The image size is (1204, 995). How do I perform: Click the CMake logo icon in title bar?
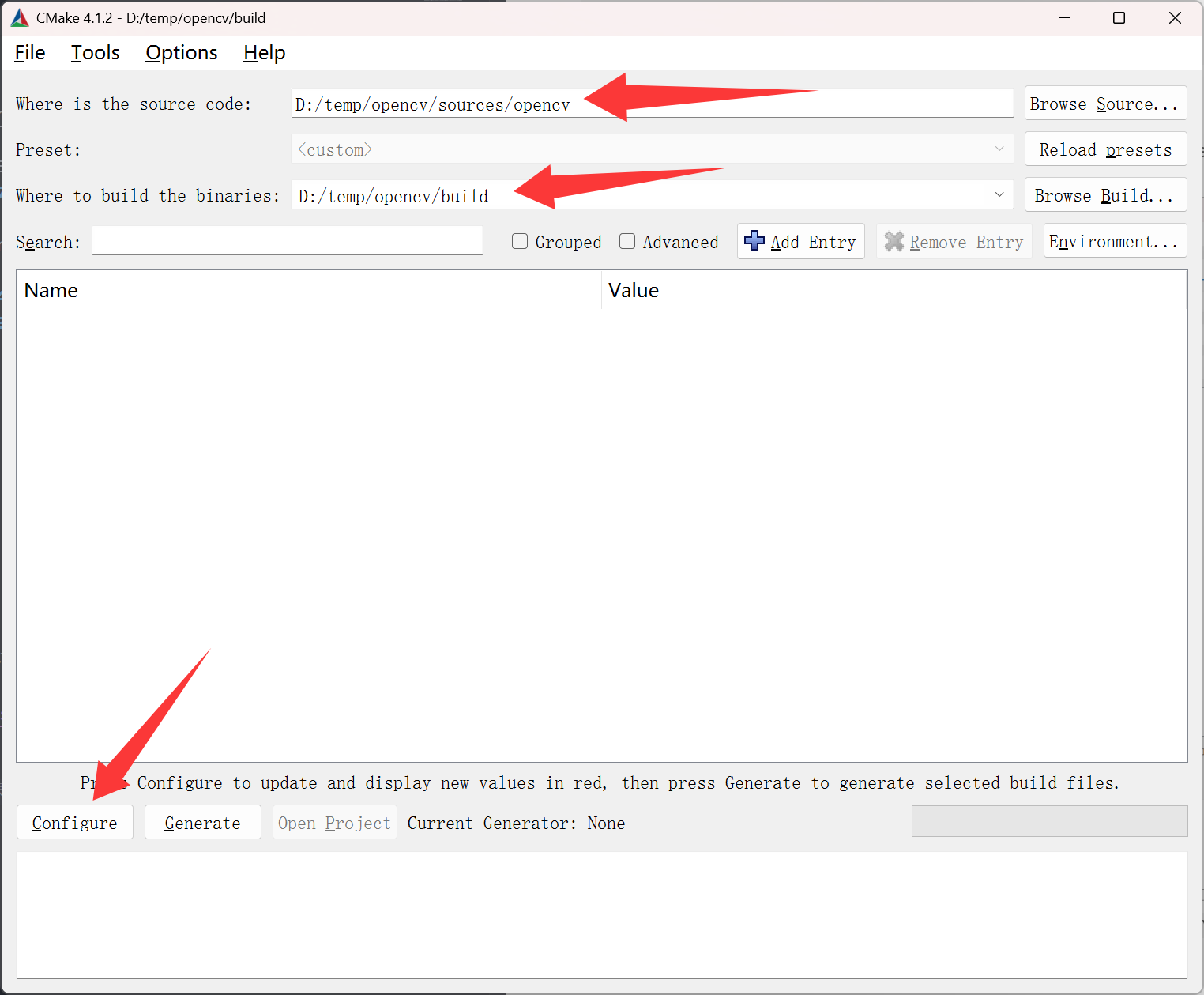(20, 18)
